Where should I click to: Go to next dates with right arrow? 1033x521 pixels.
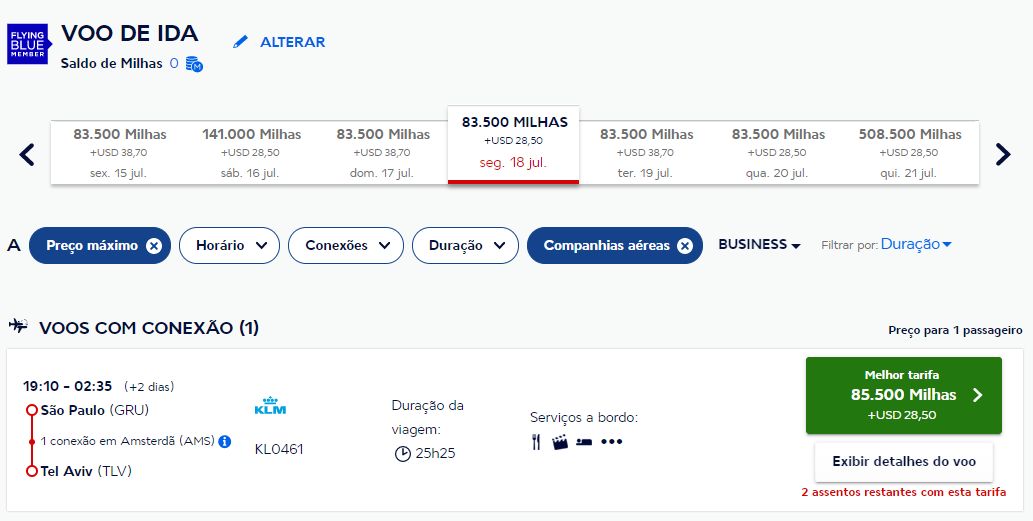(1003, 154)
